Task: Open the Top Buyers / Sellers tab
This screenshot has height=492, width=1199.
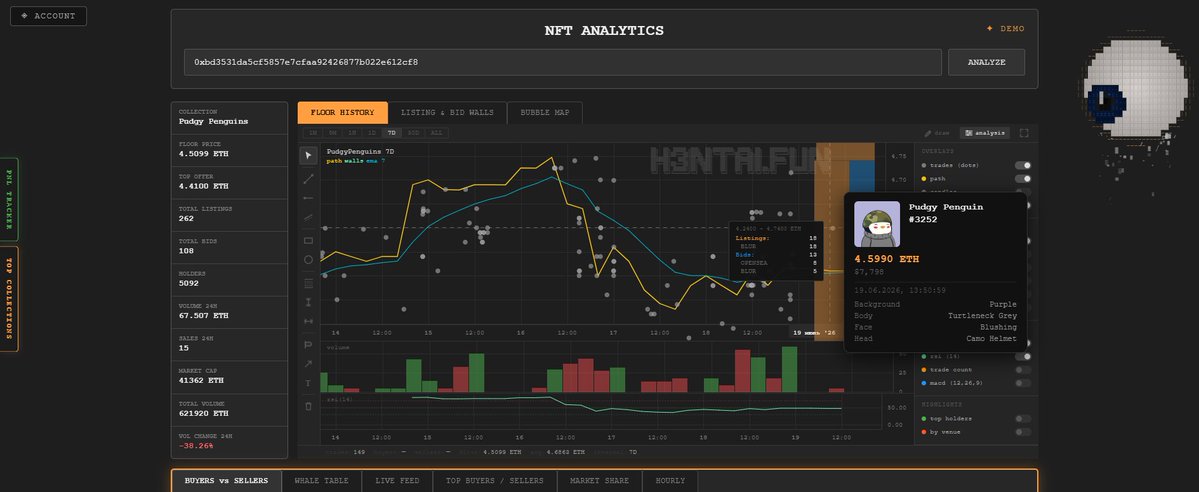Action: coord(495,481)
